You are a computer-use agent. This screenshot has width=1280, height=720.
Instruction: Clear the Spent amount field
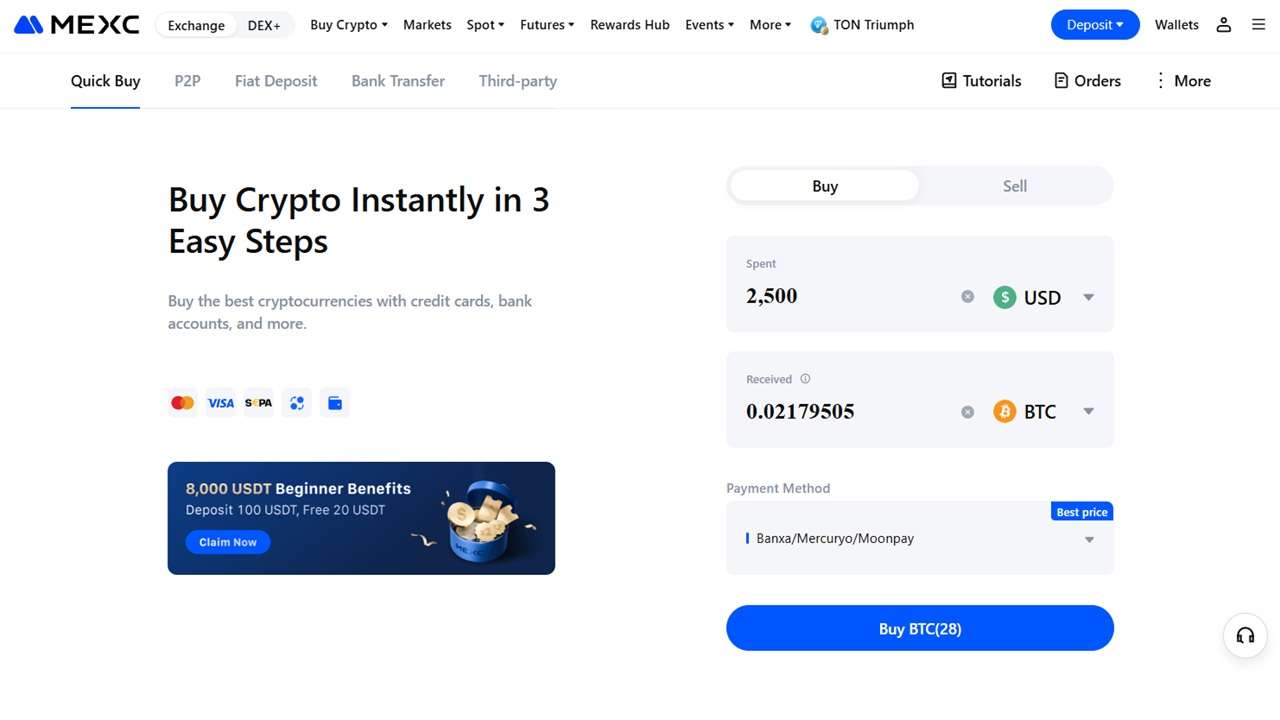point(967,297)
